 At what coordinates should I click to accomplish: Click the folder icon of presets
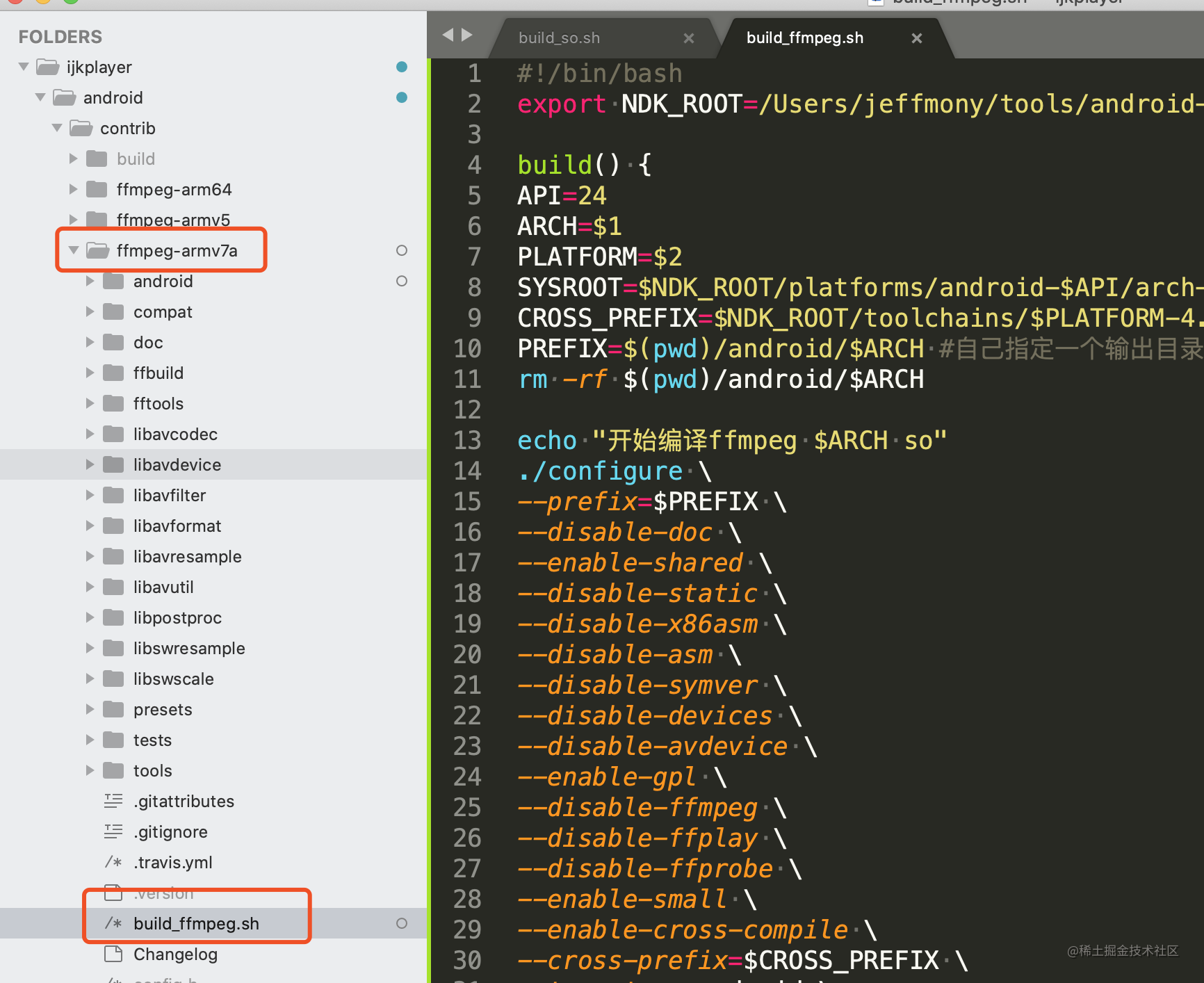pos(113,709)
